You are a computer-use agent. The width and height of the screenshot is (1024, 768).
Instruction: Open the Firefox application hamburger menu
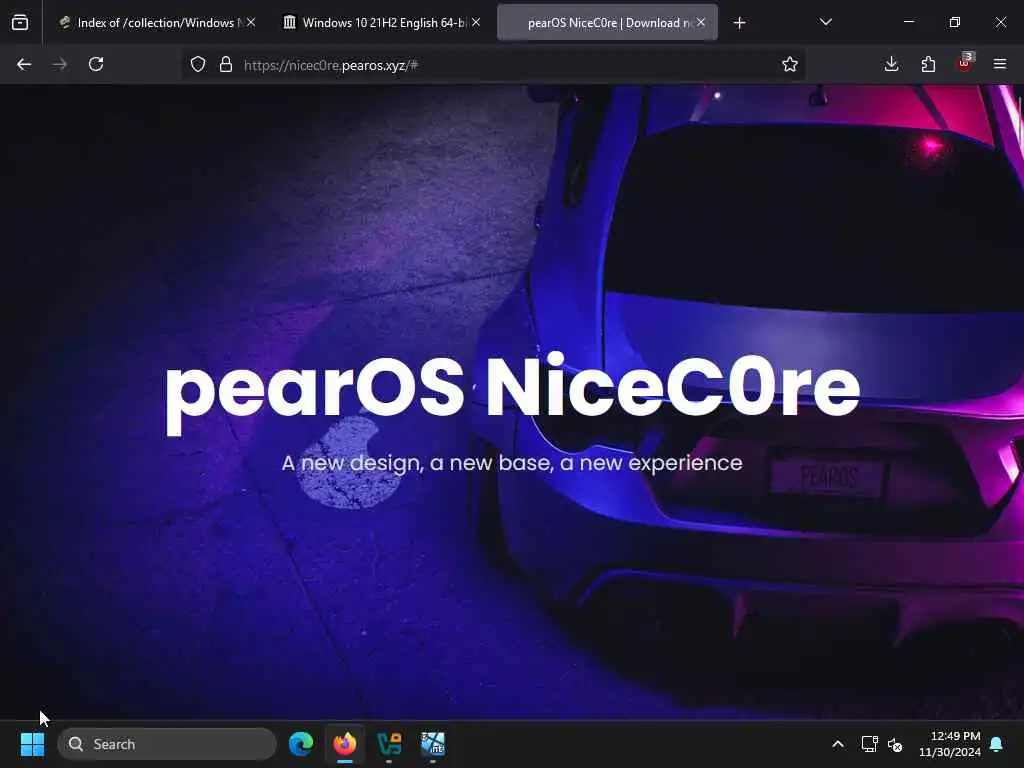click(x=1000, y=64)
